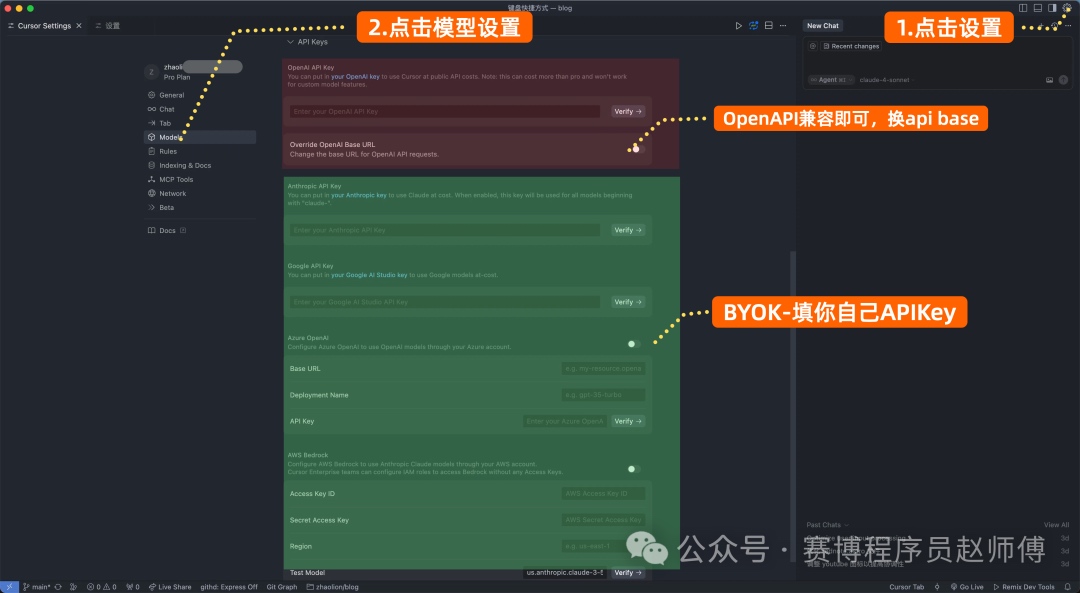Click the synchronize changes icon in status bar
1080x593 pixels.
[x=58, y=587]
